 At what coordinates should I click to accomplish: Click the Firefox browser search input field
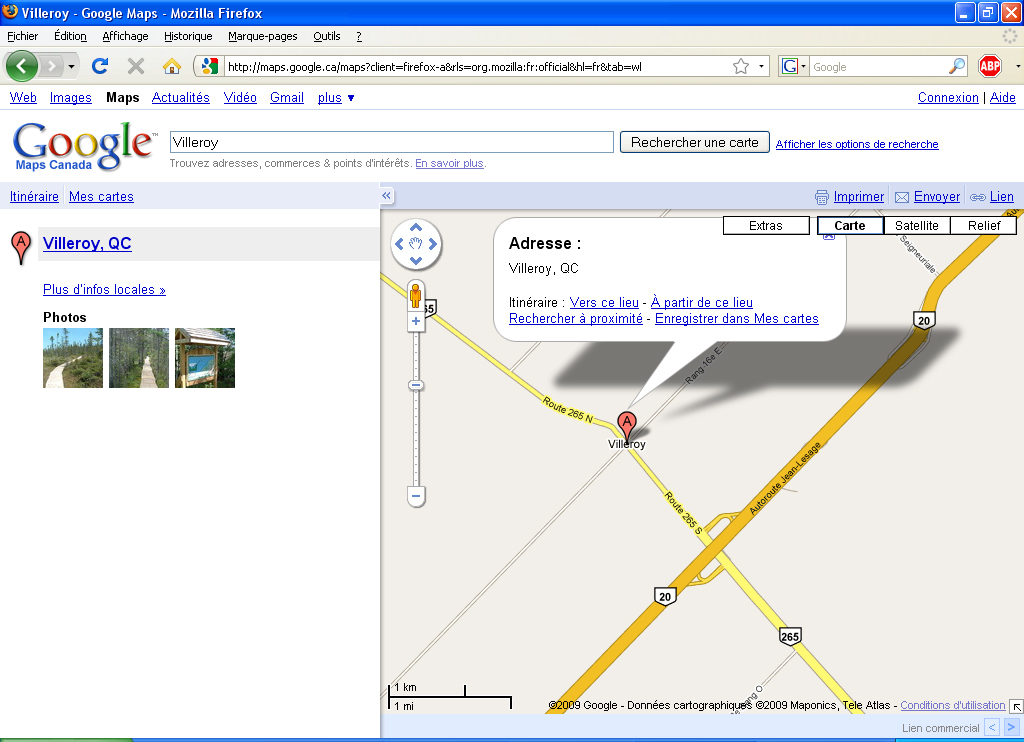[878, 67]
